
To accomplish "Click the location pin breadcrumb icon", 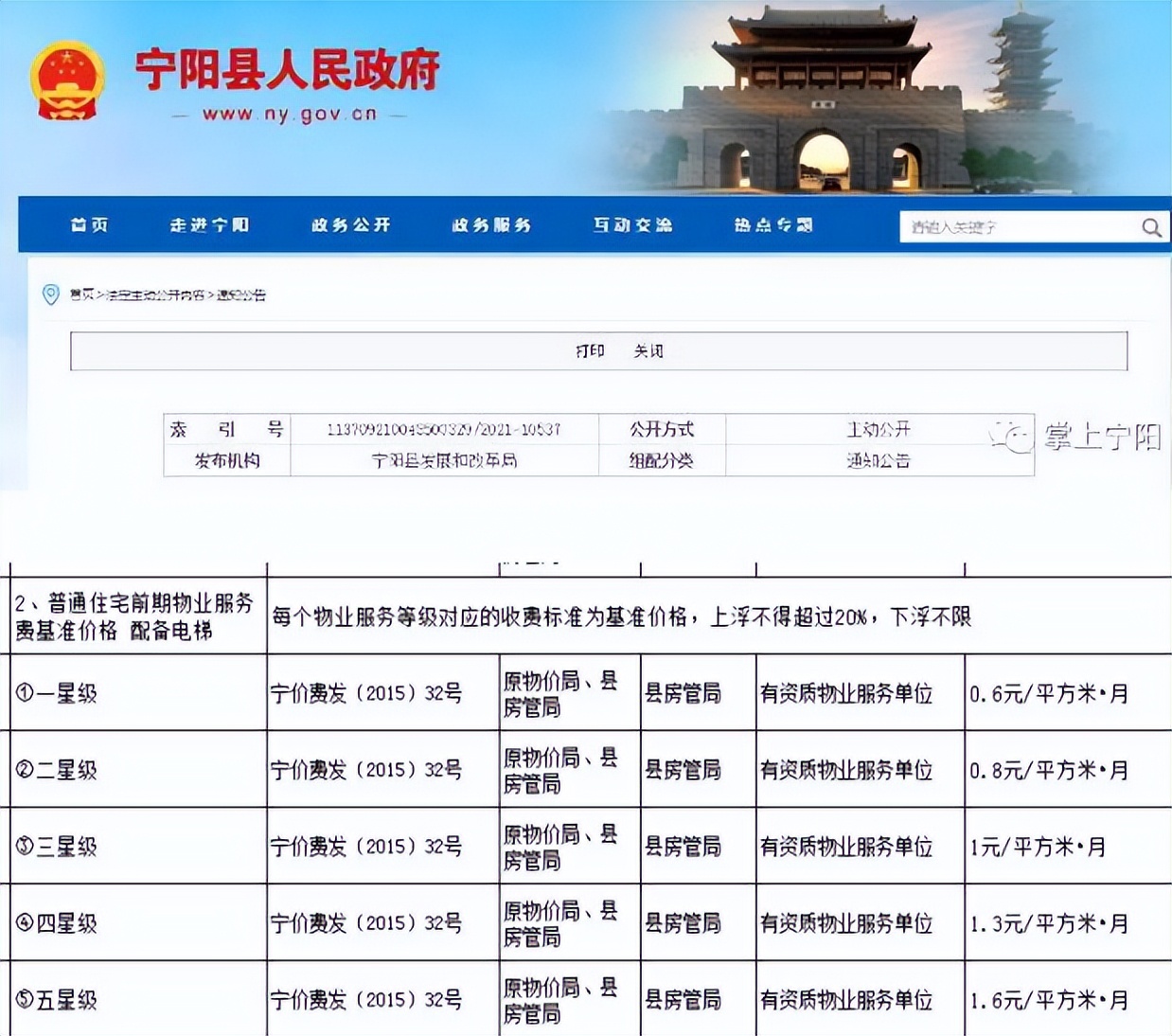I will [48, 295].
